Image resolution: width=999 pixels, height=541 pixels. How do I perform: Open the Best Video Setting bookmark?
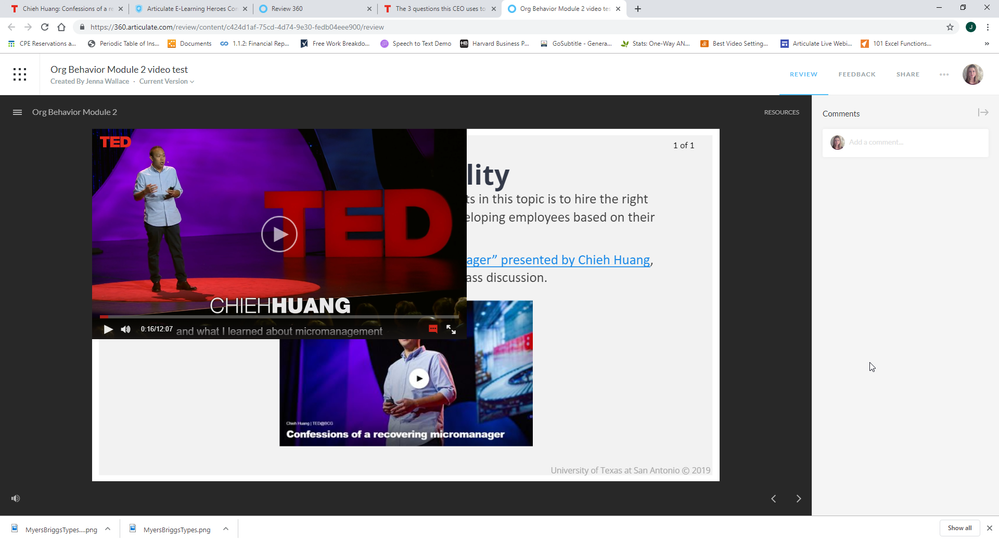734,43
